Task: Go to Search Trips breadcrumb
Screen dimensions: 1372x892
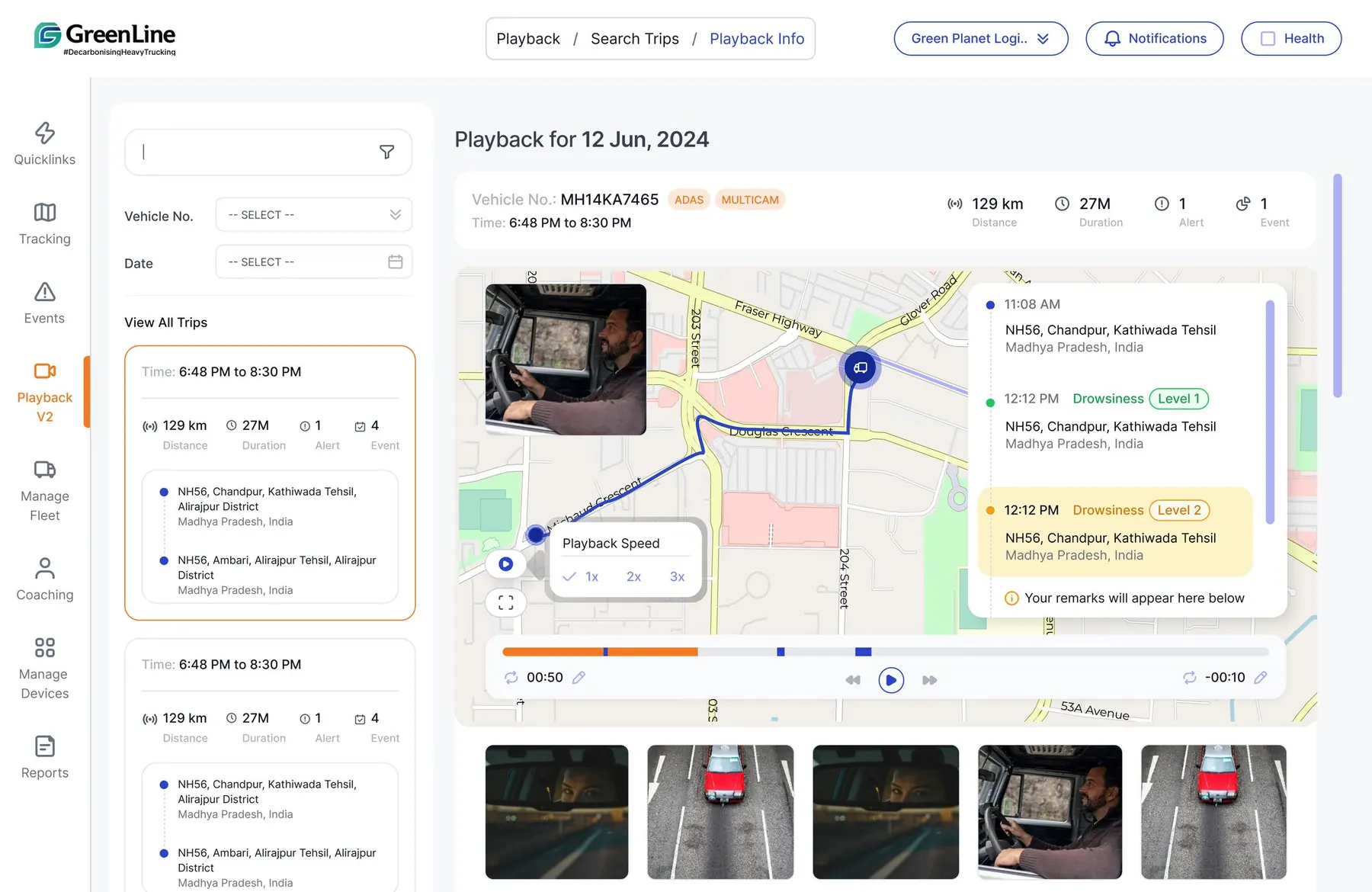Action: pos(635,39)
